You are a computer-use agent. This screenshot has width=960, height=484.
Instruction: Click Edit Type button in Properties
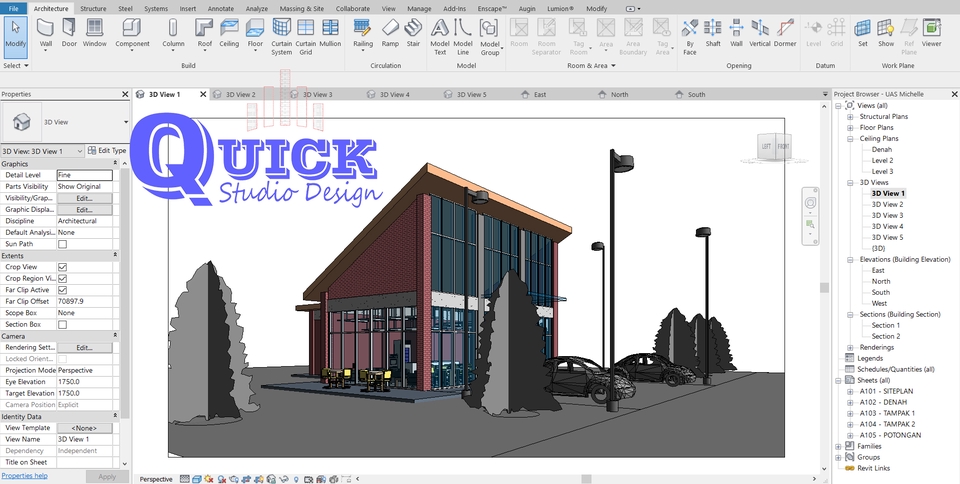[107, 151]
